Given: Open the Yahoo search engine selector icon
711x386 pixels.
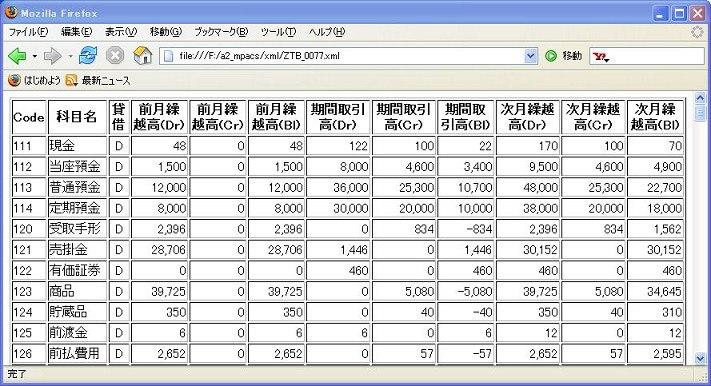Looking at the screenshot, I should tap(601, 57).
